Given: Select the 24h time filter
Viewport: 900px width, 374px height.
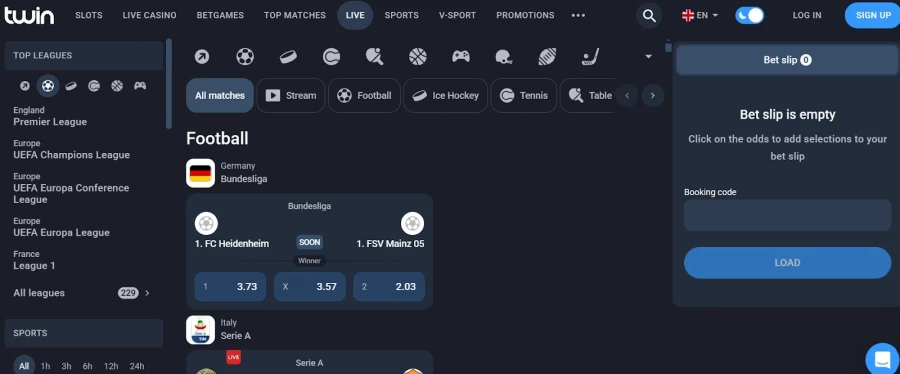Looking at the screenshot, I should click(x=137, y=366).
